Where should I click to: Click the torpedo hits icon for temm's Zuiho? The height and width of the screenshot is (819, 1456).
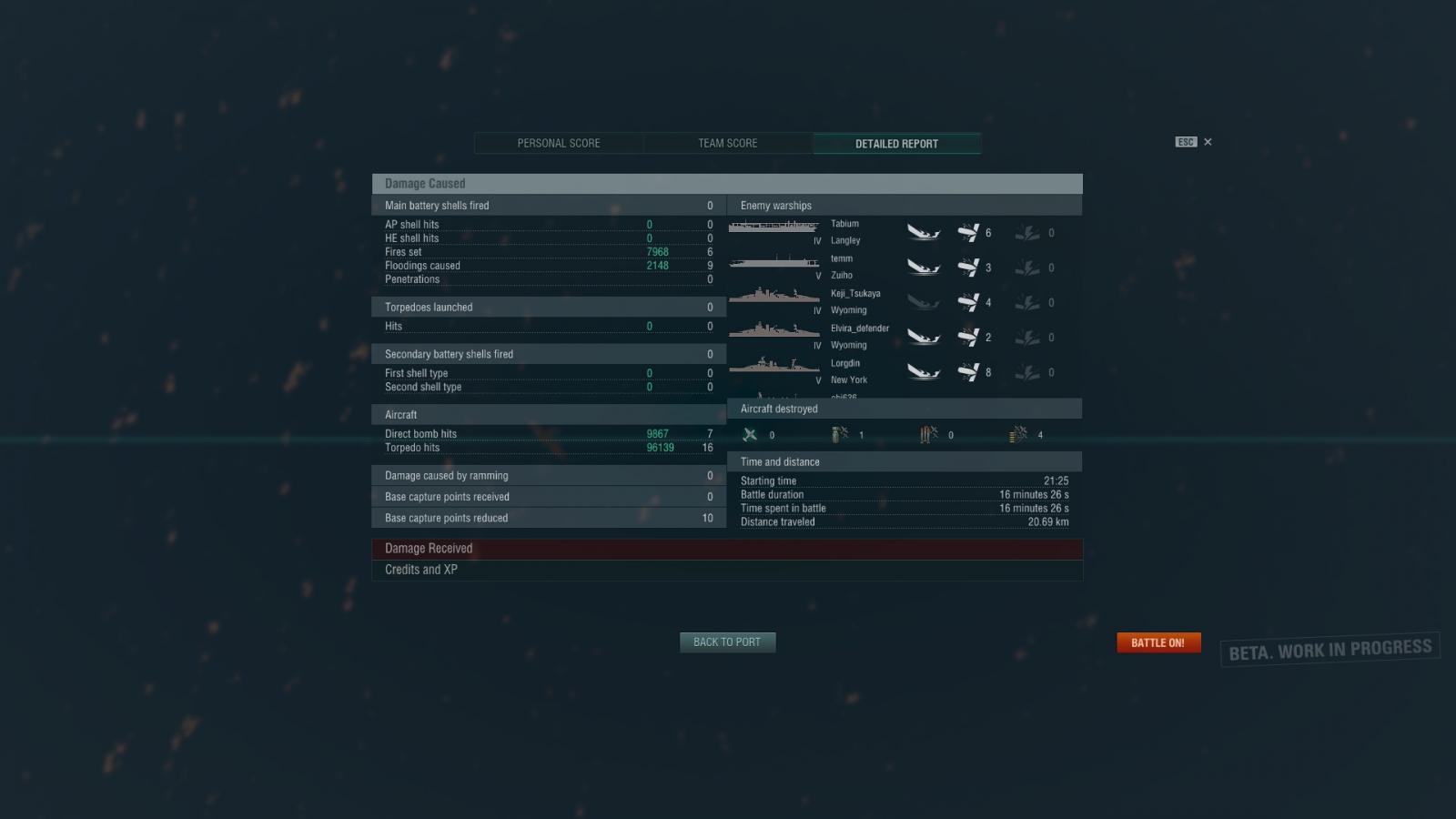coord(968,268)
